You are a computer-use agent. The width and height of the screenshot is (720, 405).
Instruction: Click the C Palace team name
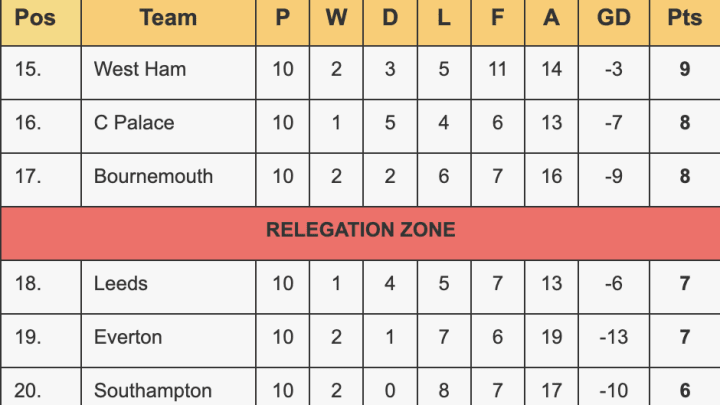point(134,123)
